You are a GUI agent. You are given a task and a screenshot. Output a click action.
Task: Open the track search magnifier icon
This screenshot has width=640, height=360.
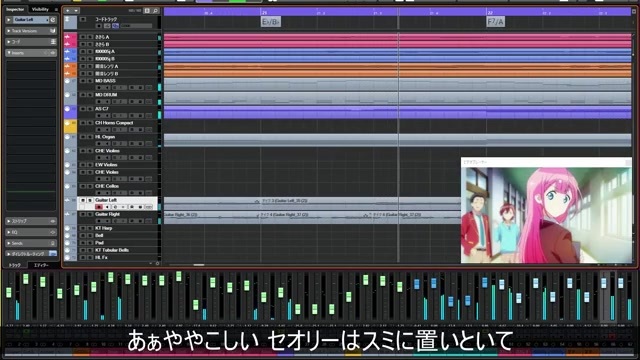(156, 11)
